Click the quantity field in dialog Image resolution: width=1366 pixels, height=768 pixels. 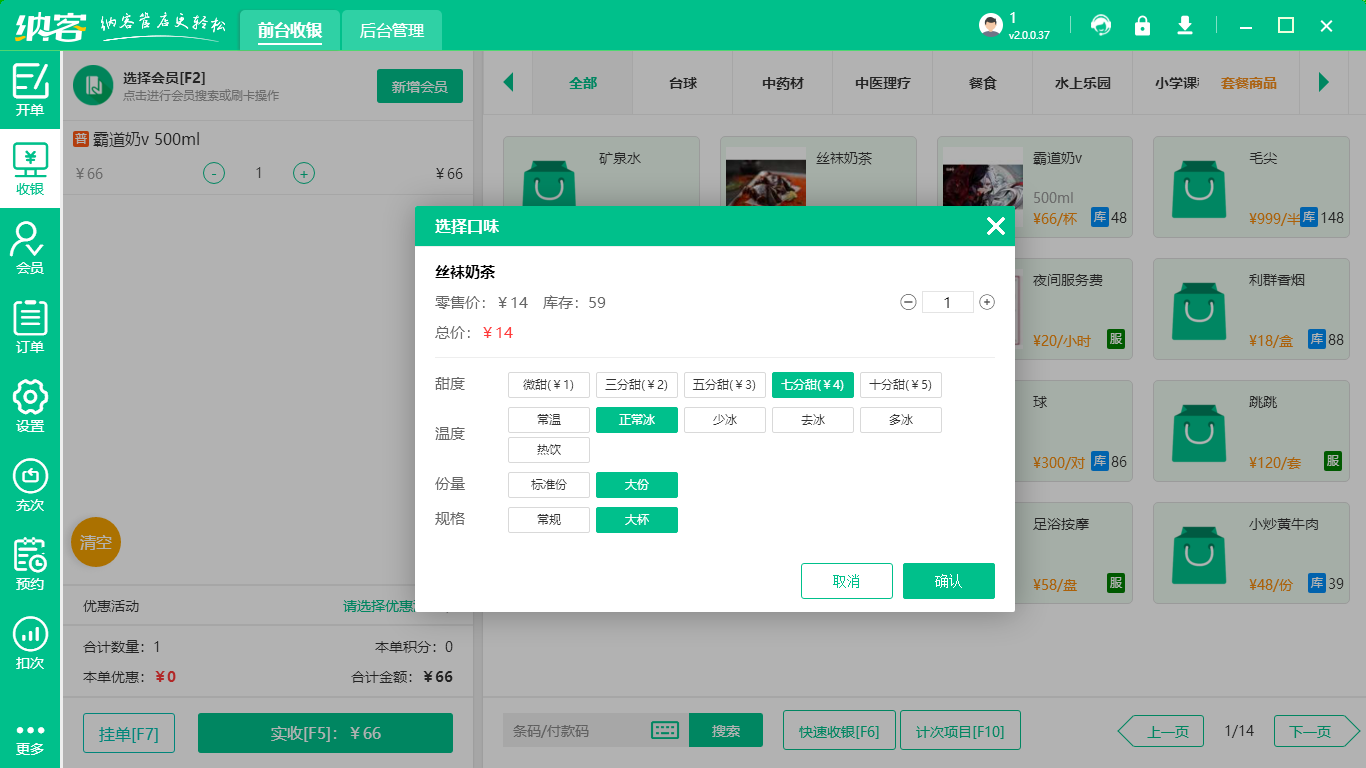pos(947,302)
